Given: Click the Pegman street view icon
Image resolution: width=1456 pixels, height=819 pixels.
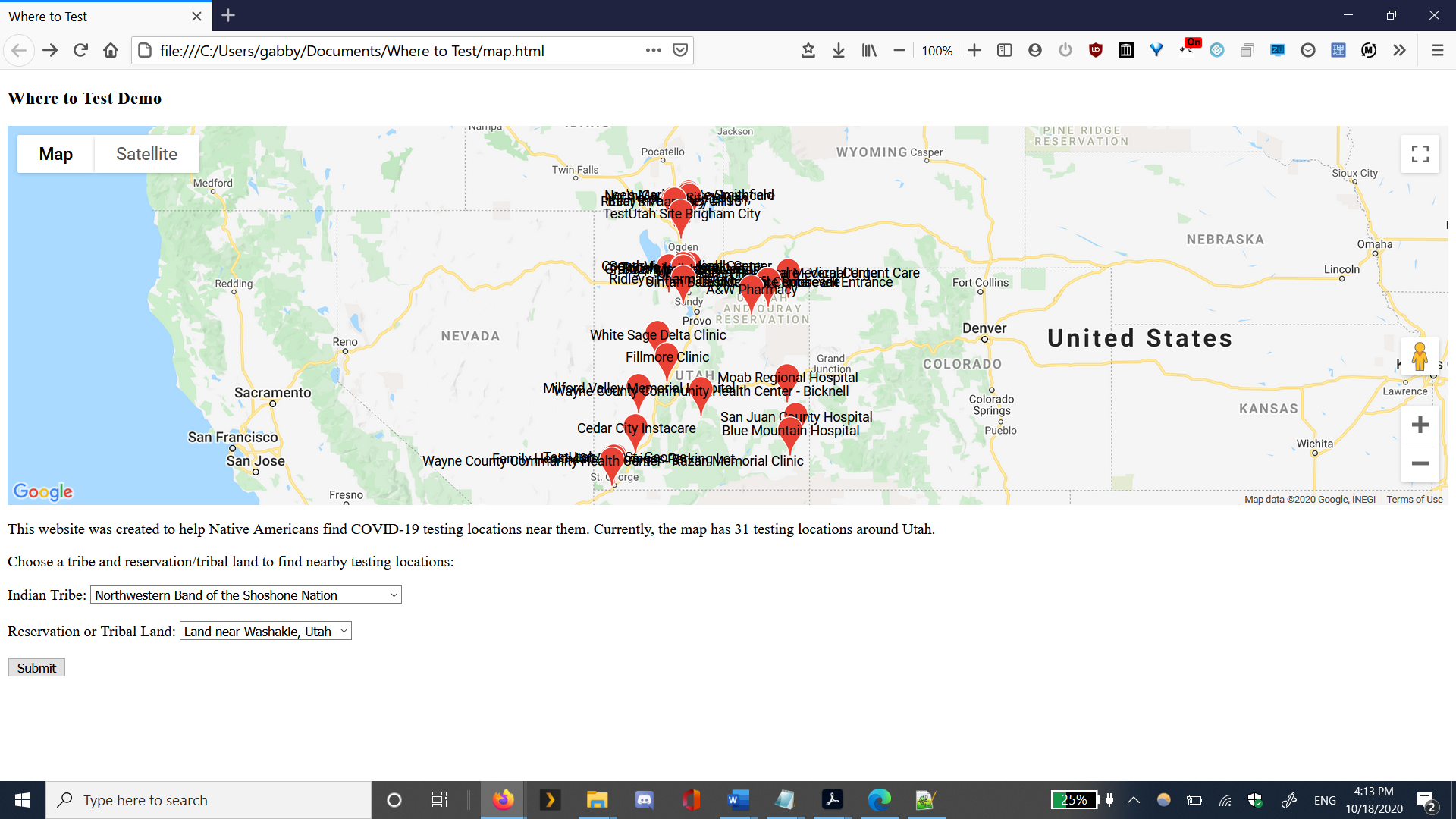Looking at the screenshot, I should coord(1420,356).
